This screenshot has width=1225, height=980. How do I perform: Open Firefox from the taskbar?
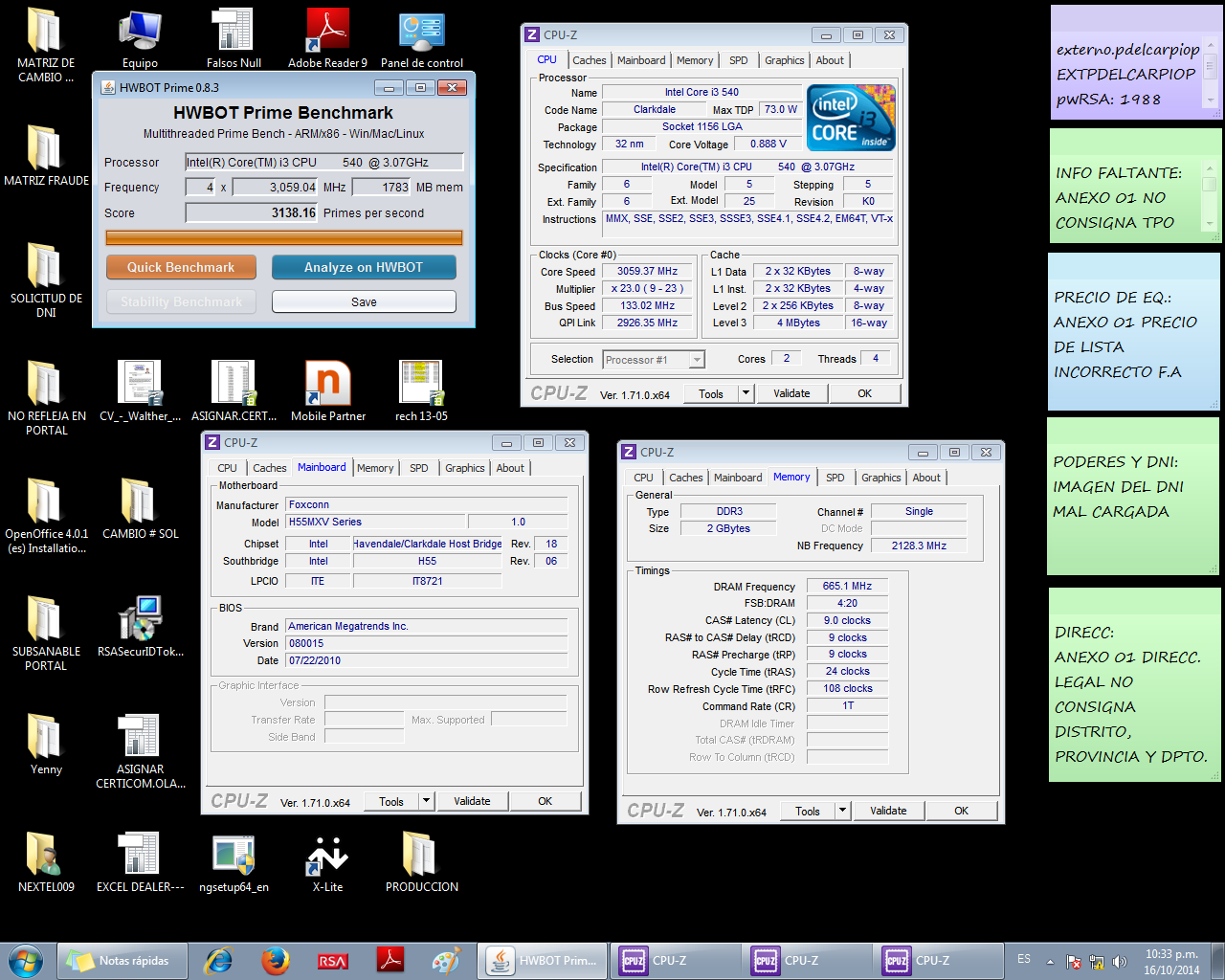(276, 961)
